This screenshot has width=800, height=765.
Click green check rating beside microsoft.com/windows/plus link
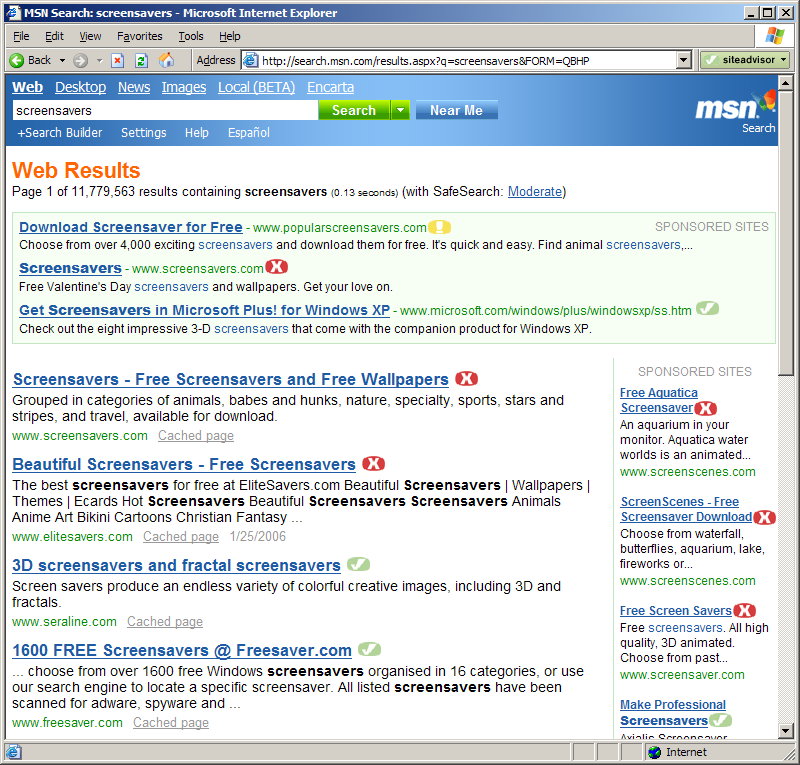click(708, 309)
